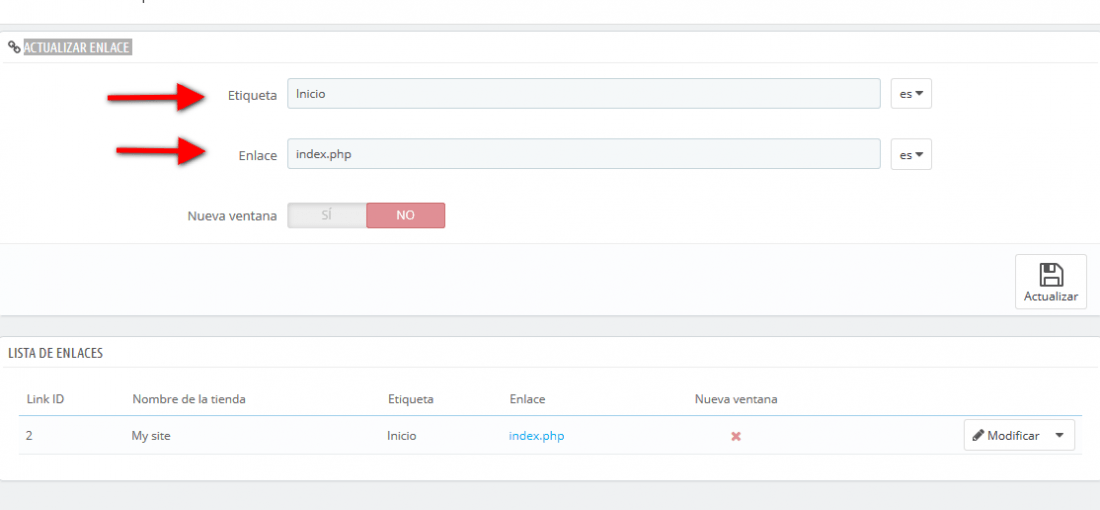Open the language dropdown next to Enlace field
The image size is (1100, 510).
pyautogui.click(x=911, y=154)
